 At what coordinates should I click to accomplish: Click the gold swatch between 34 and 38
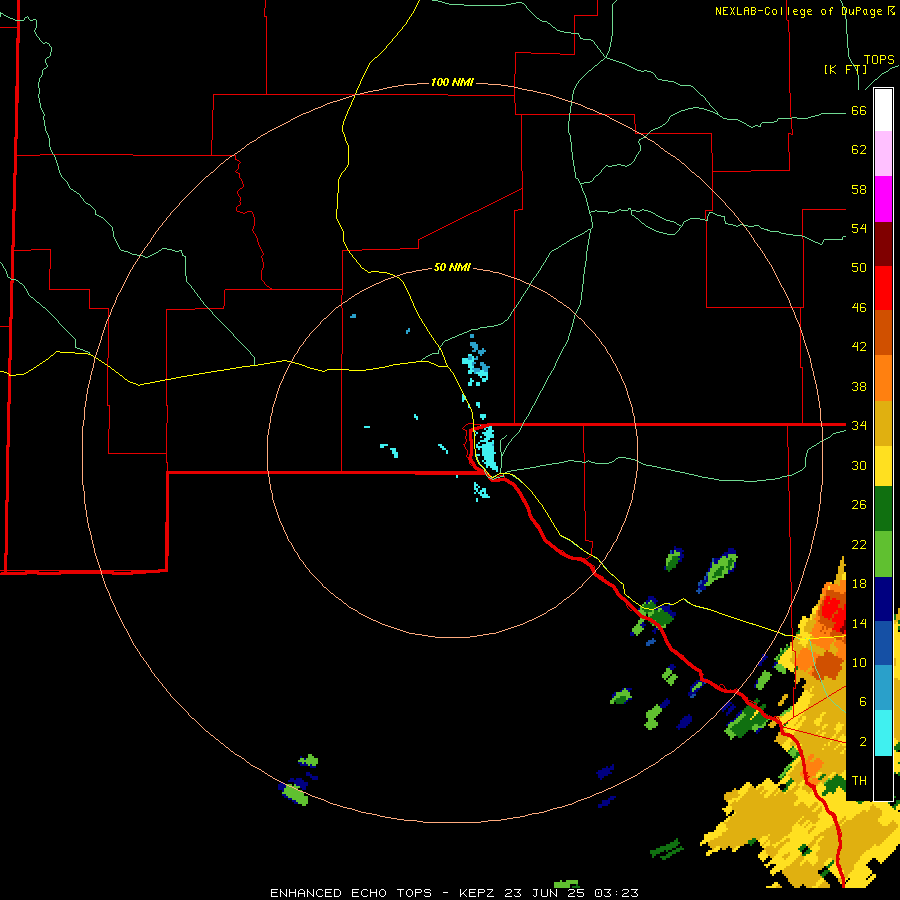(x=883, y=423)
